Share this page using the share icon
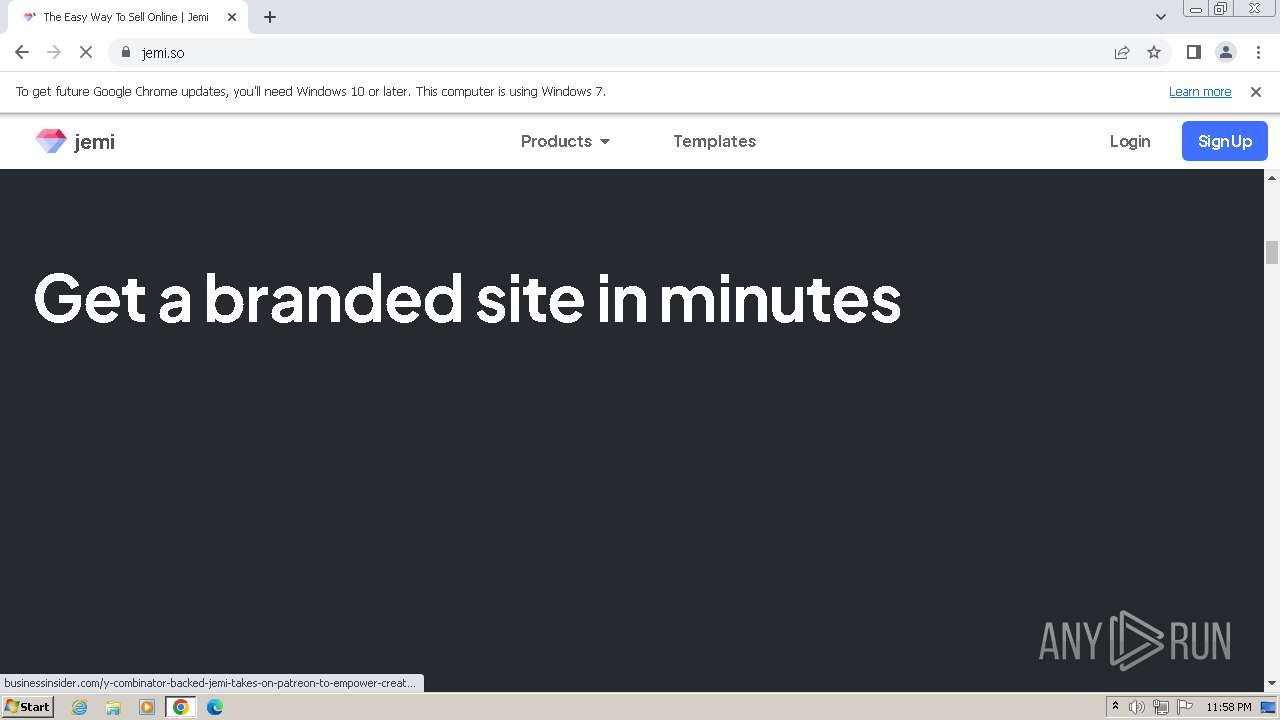 click(1122, 52)
